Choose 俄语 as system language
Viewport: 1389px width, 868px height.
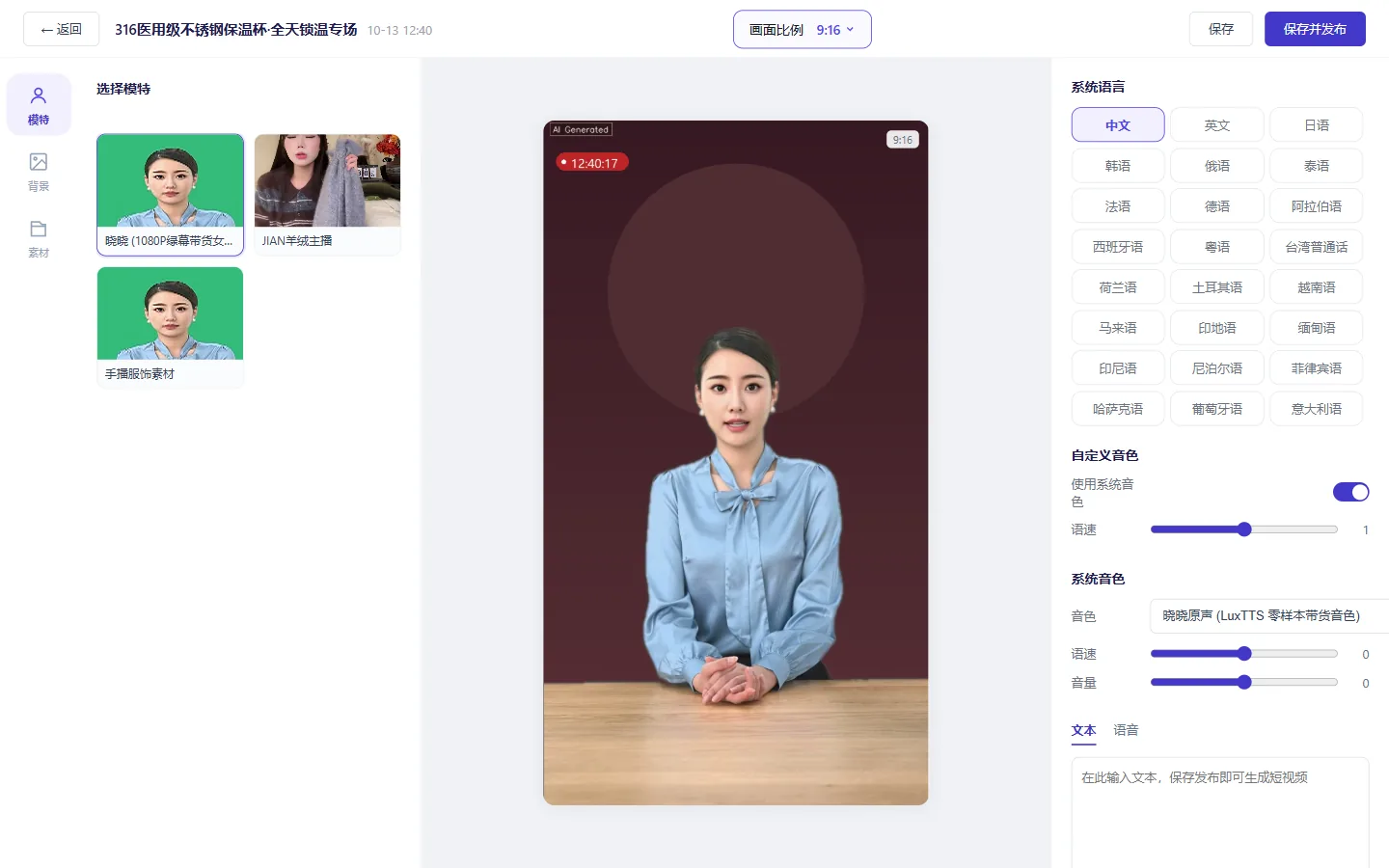point(1217,166)
